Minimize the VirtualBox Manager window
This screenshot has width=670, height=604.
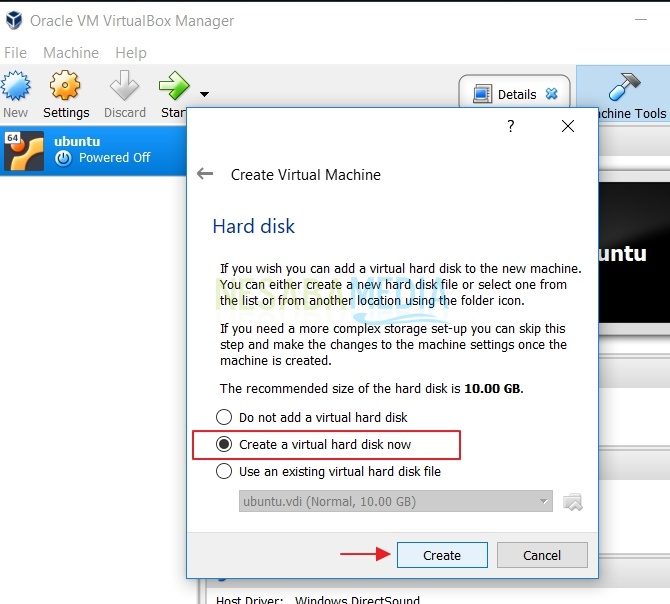pos(641,20)
